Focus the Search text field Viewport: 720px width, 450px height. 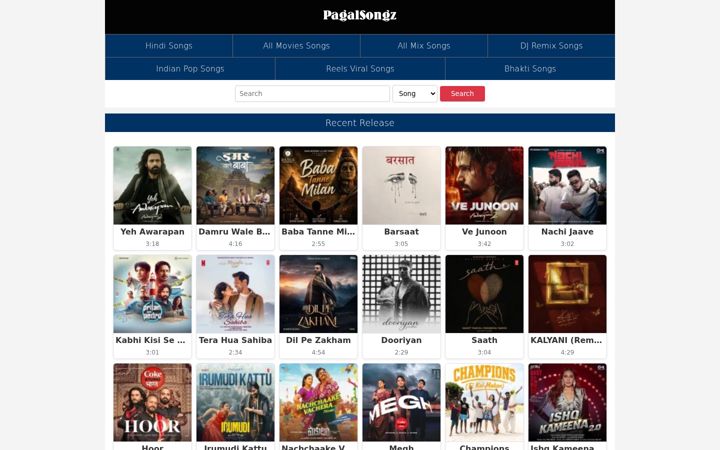pos(312,94)
